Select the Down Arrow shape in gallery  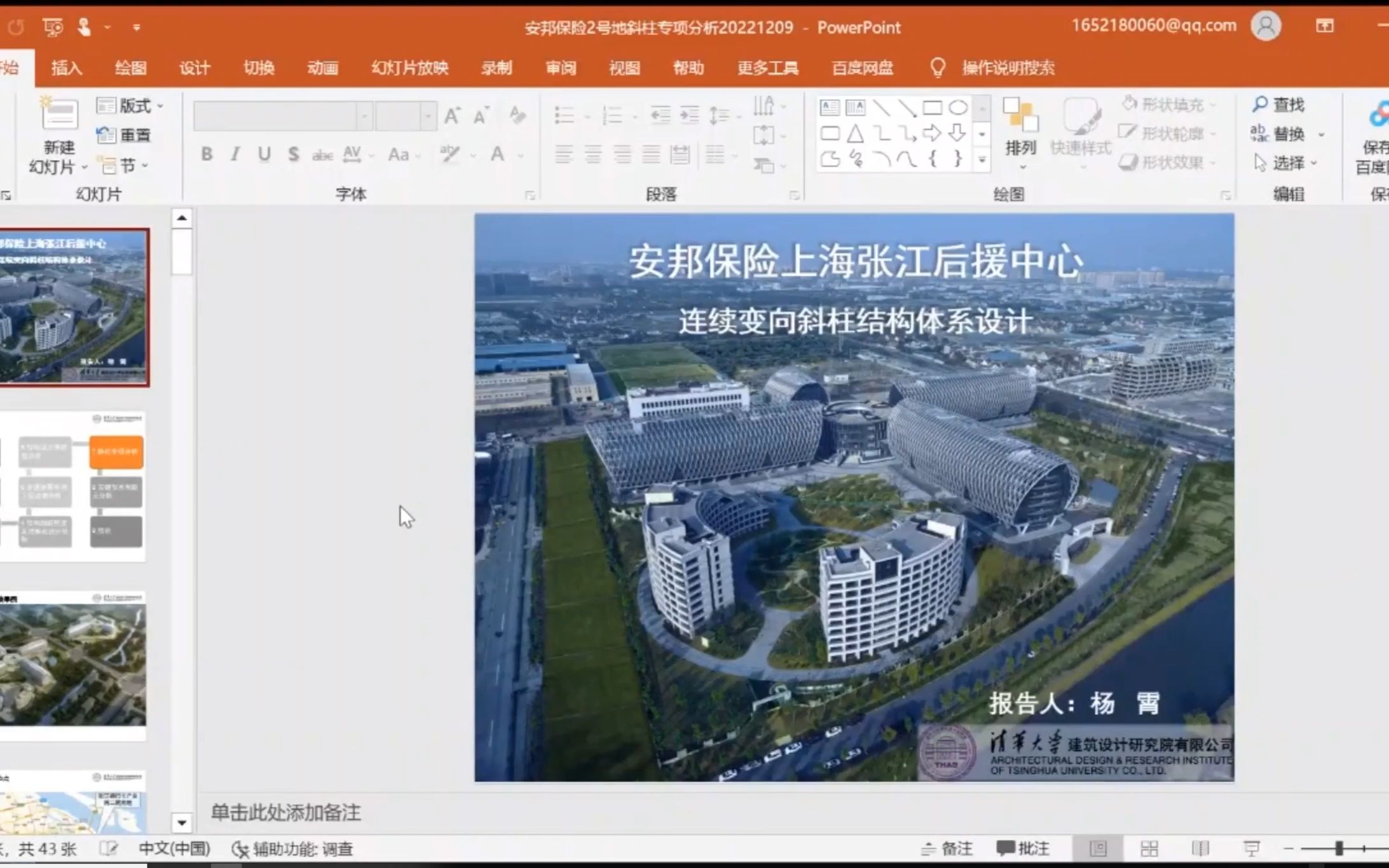click(x=957, y=133)
